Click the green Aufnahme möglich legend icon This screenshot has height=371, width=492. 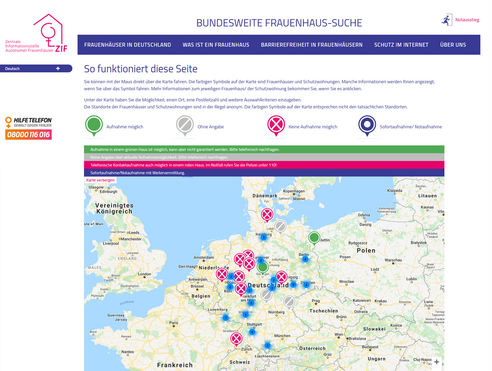94,126
